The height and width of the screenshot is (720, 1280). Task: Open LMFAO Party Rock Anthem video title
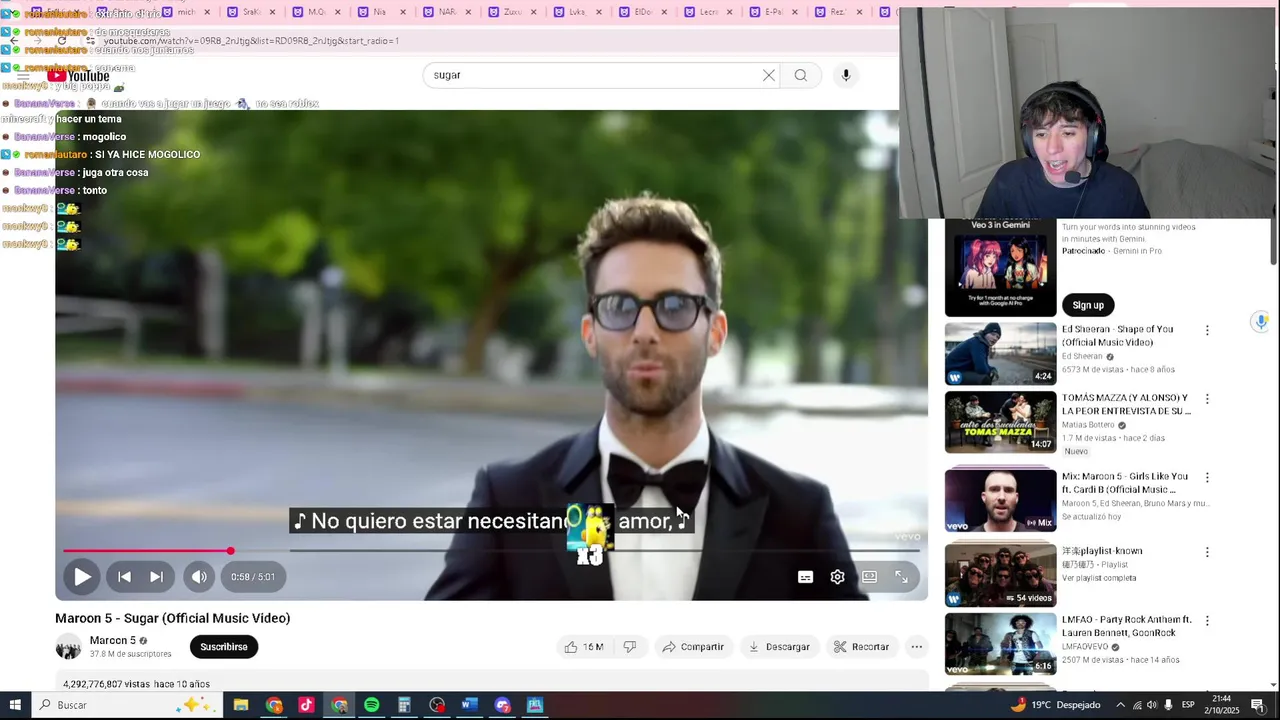1127,626
